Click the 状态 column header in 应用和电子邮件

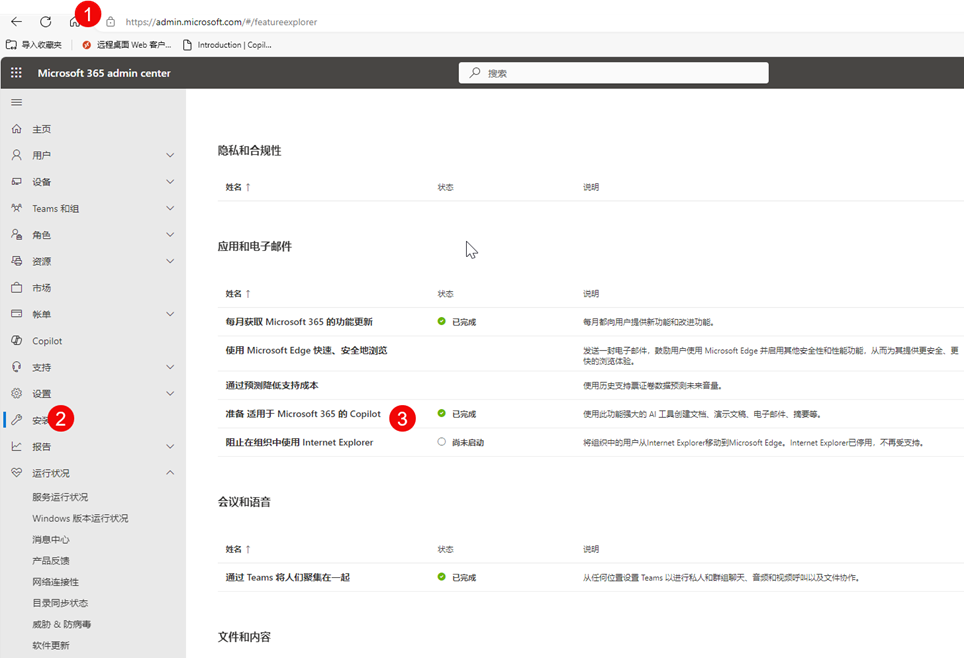click(x=446, y=293)
